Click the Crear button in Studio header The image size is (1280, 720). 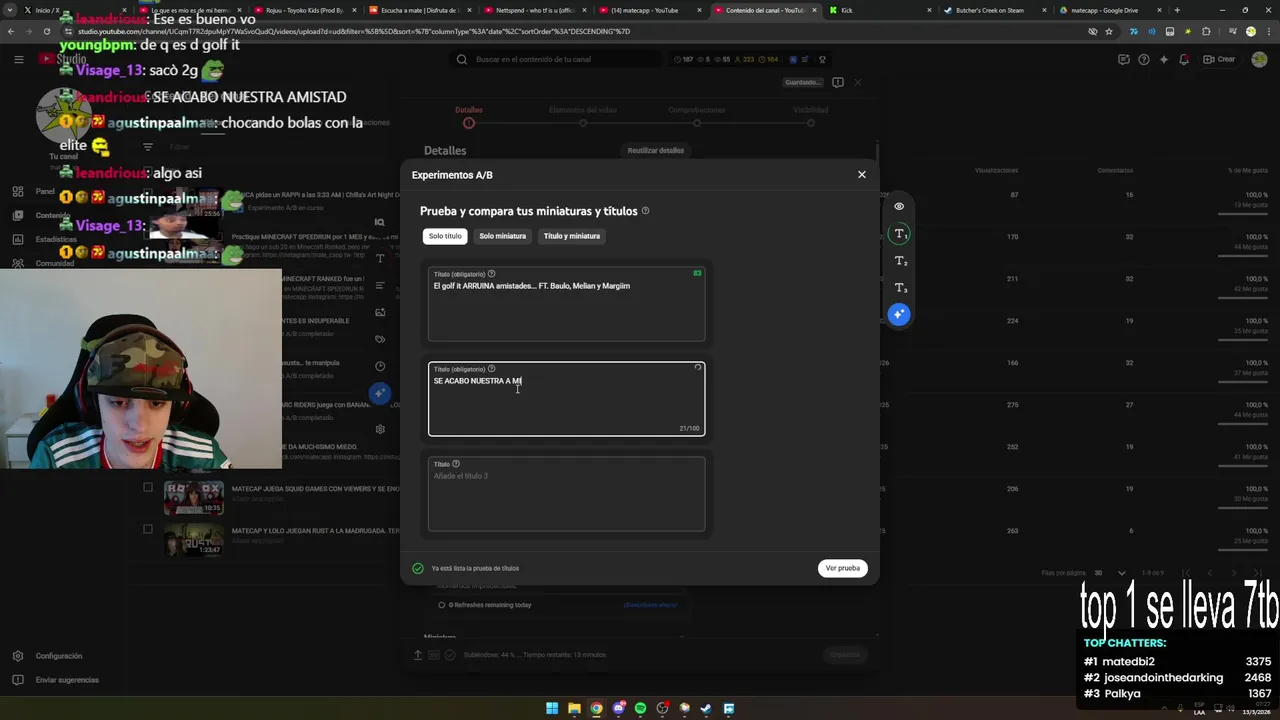(x=1219, y=59)
